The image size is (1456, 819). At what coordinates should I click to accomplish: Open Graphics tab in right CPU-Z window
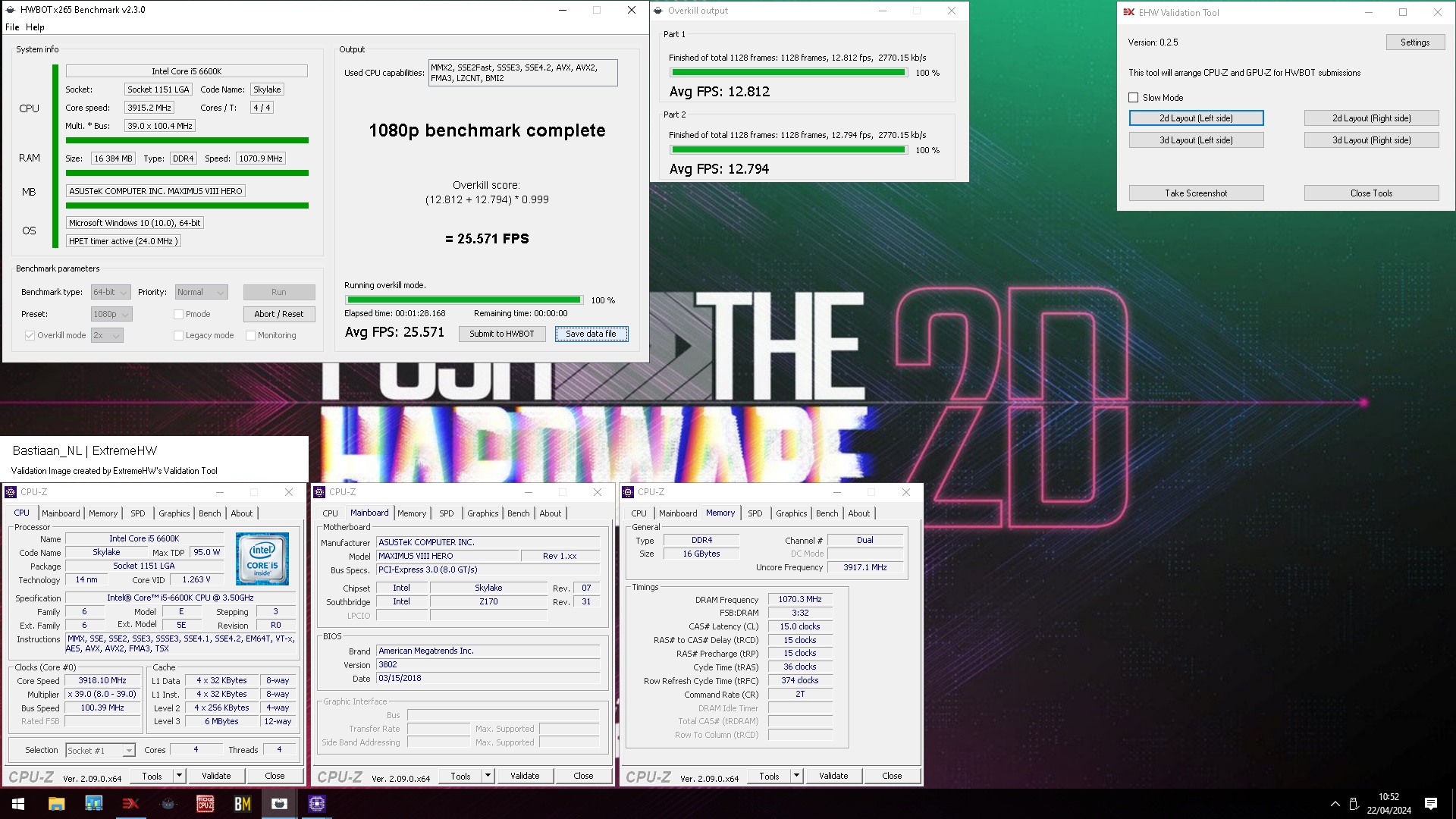coord(792,513)
